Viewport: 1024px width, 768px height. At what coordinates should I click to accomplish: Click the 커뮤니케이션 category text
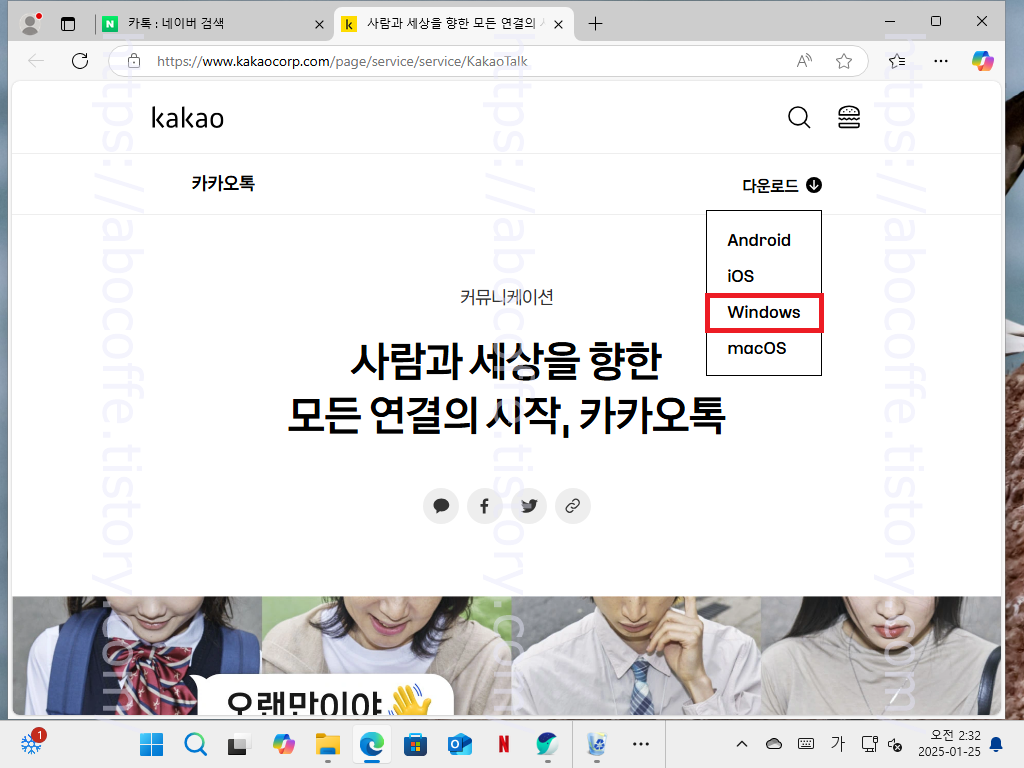pyautogui.click(x=507, y=298)
